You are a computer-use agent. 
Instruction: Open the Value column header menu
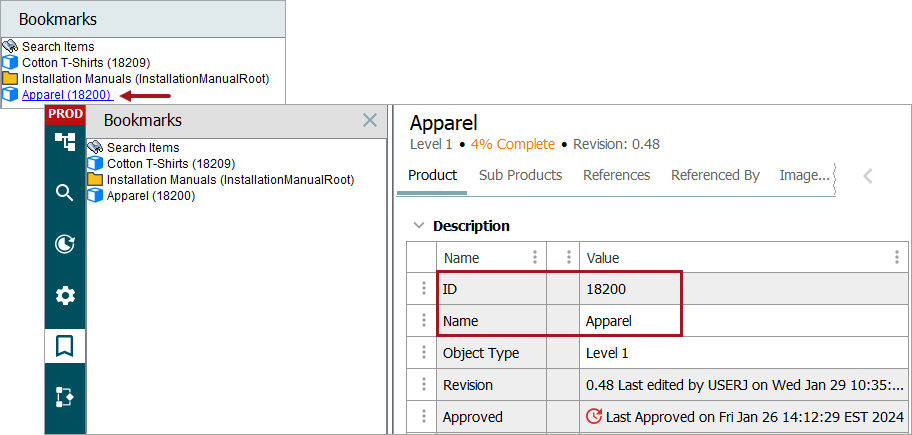(x=895, y=258)
